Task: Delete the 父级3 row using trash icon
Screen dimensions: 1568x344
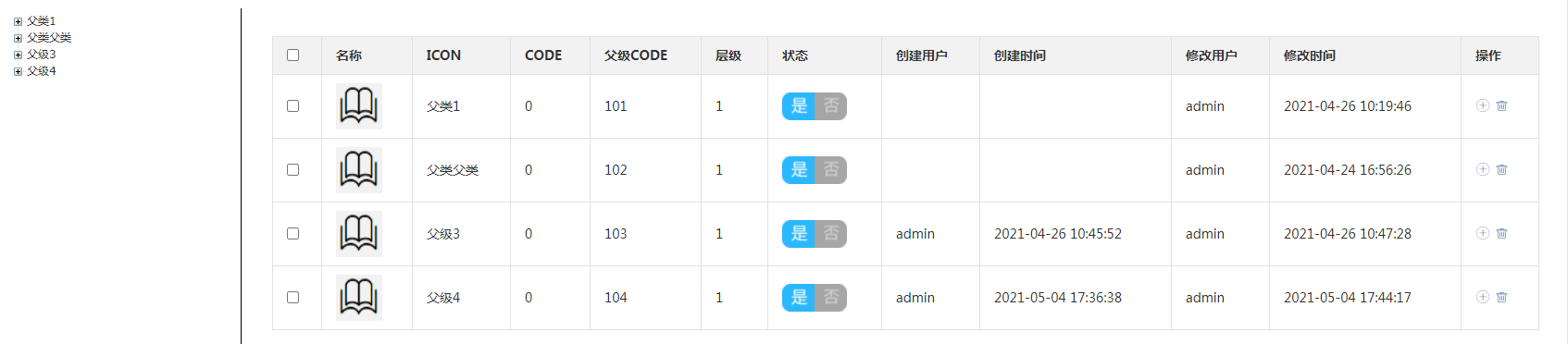Action: 1501,233
